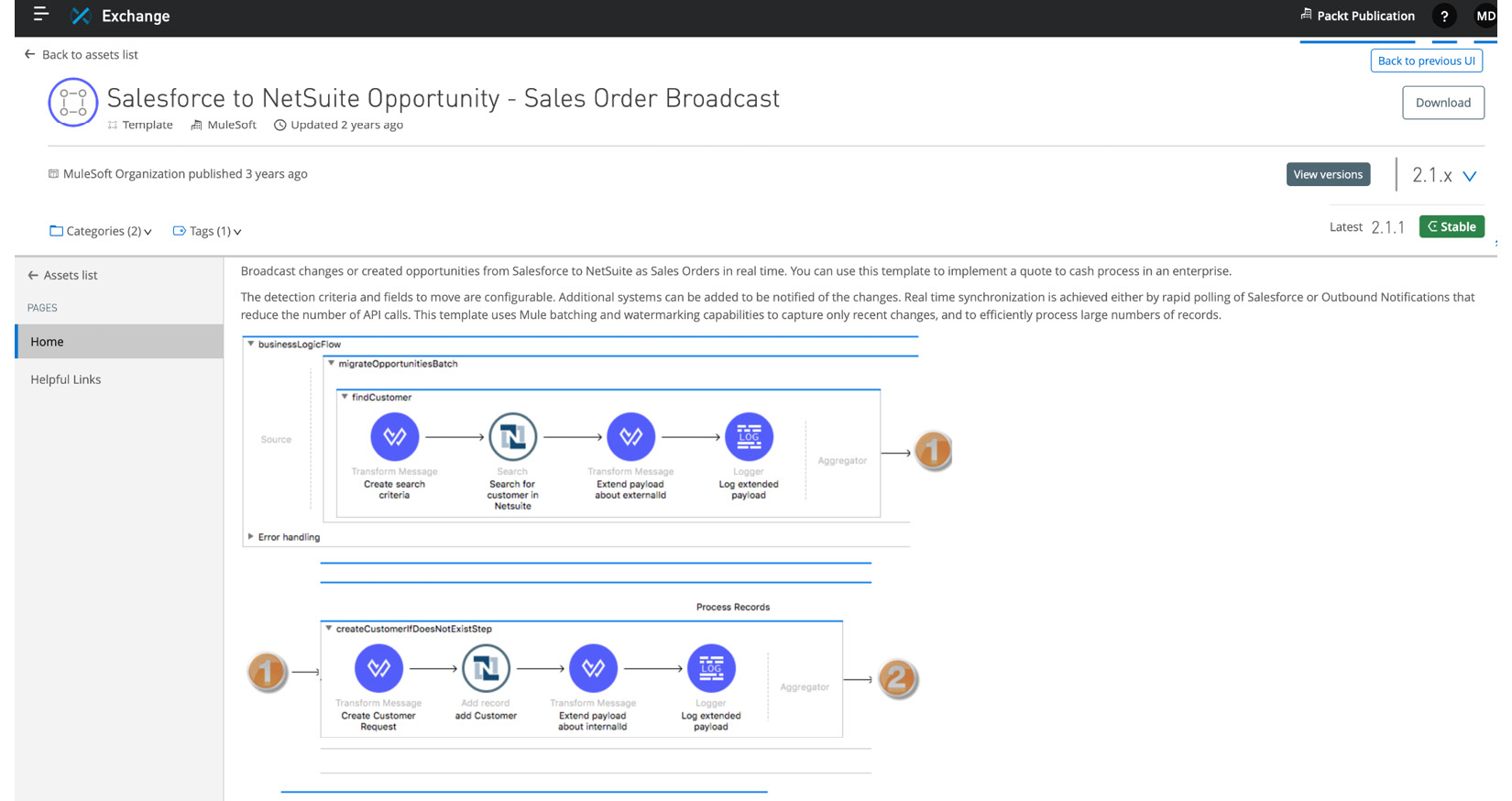Click the Download button
Image resolution: width=1512 pixels, height=801 pixels.
[x=1443, y=103]
